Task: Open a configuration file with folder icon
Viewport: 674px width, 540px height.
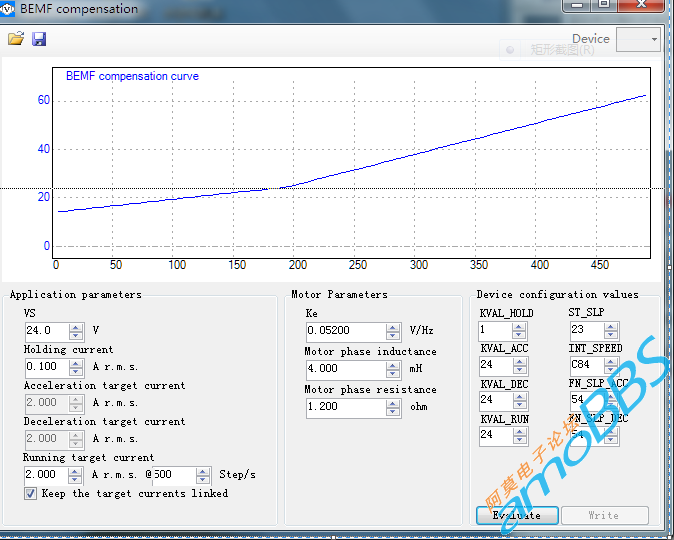Action: [15, 39]
